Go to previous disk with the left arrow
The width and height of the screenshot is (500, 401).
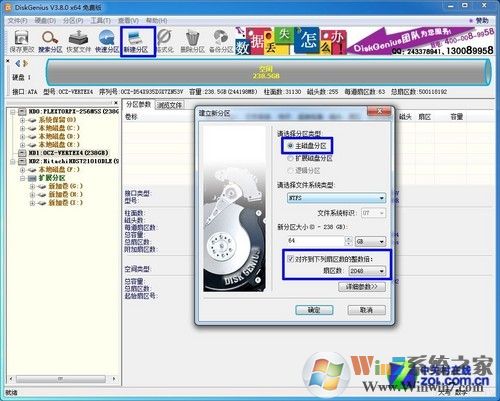click(18, 63)
